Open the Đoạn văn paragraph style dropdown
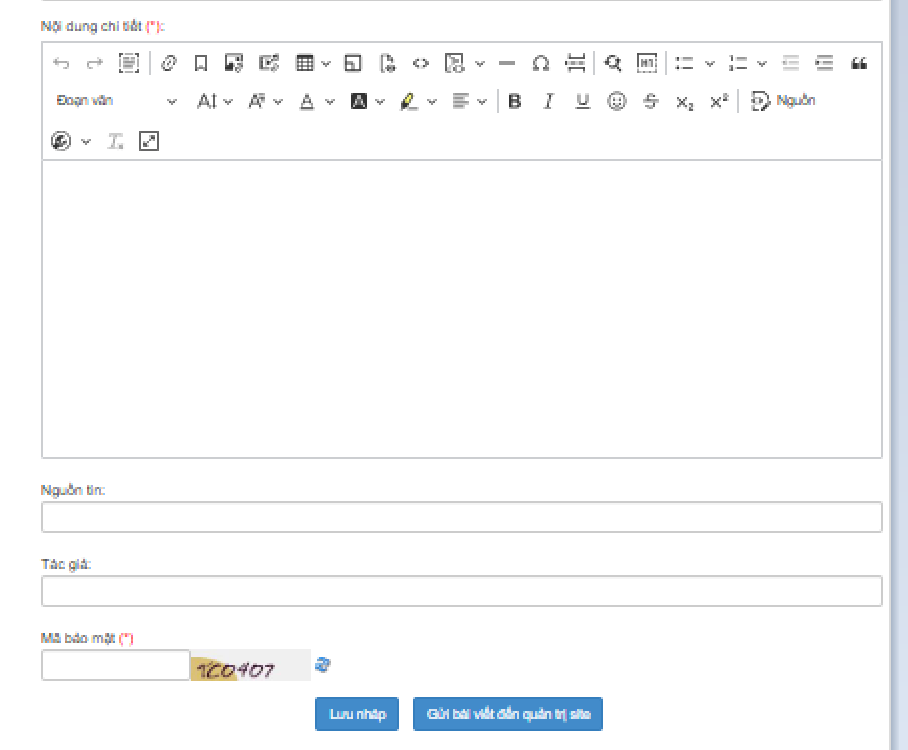 point(115,101)
